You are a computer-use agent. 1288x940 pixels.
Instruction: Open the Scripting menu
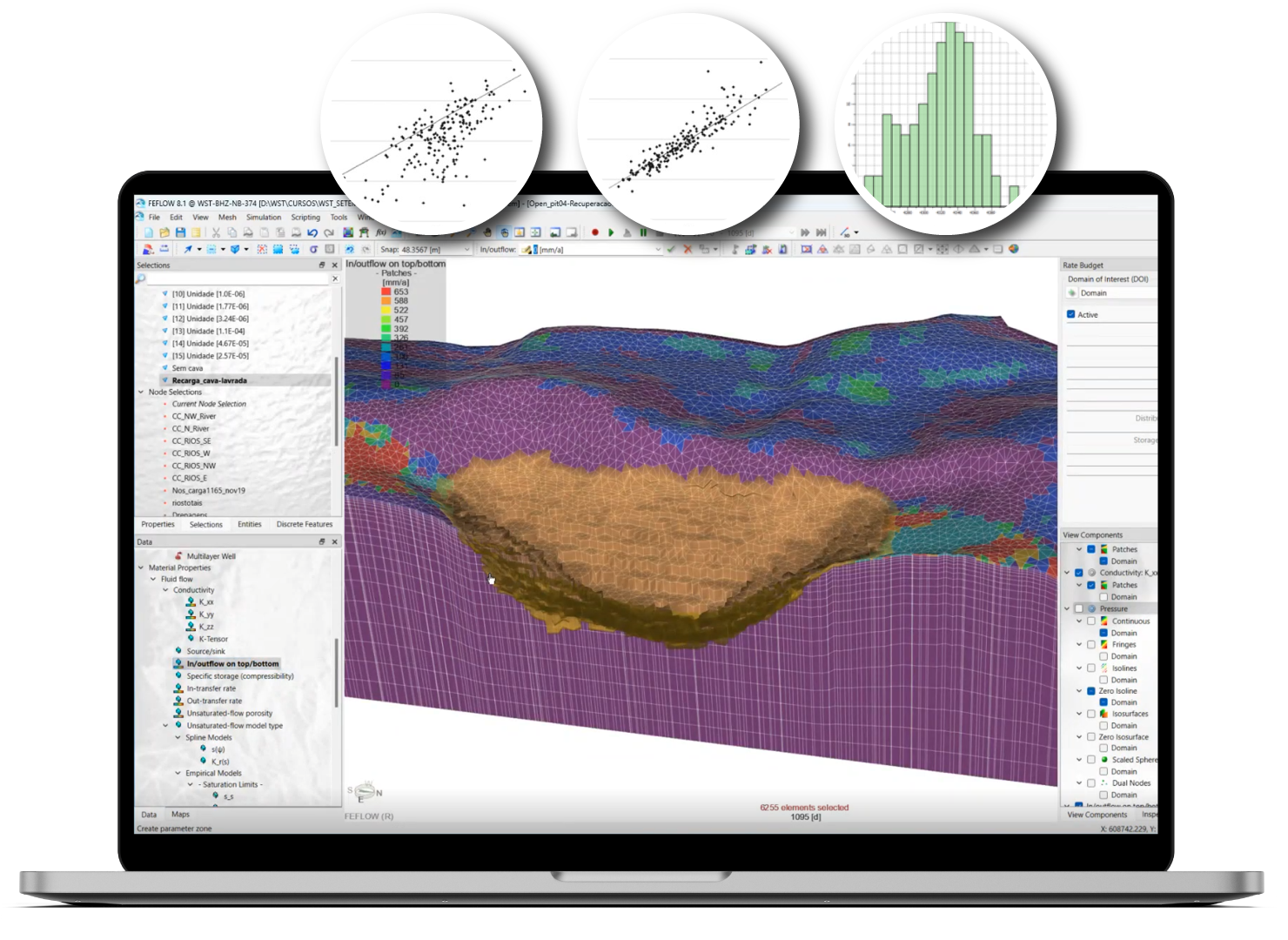pos(305,218)
